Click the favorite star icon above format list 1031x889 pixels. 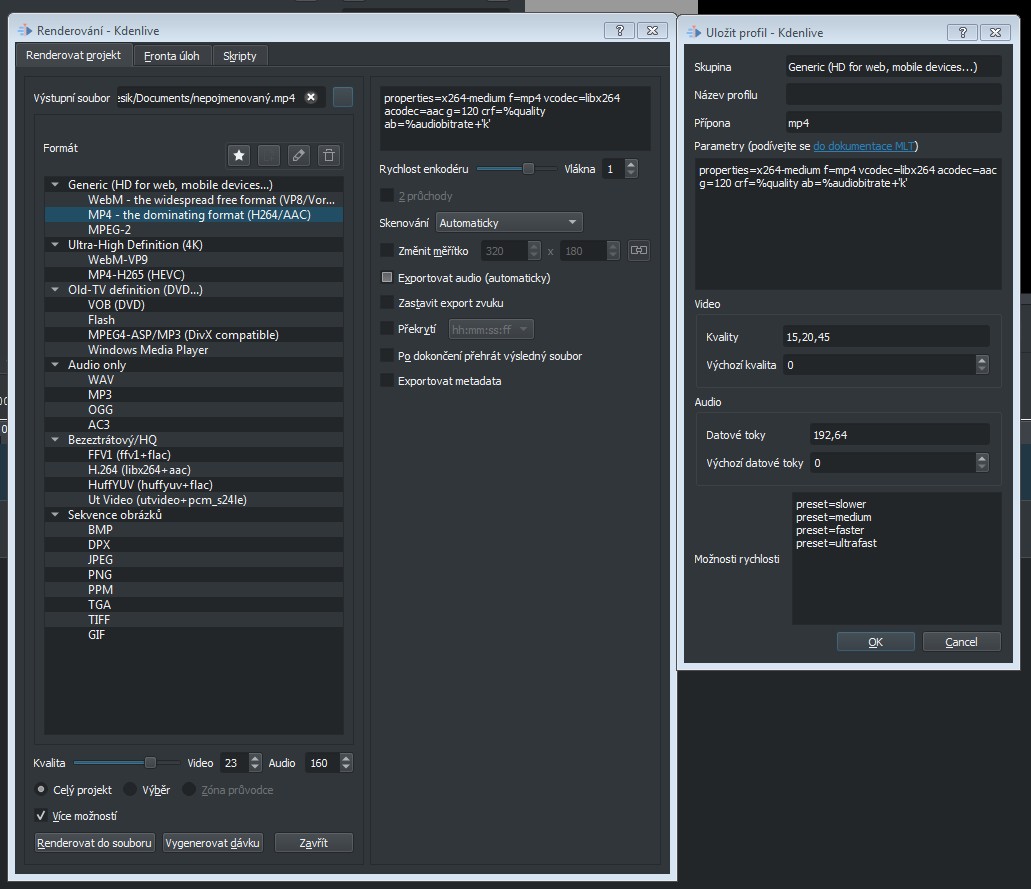tap(238, 155)
